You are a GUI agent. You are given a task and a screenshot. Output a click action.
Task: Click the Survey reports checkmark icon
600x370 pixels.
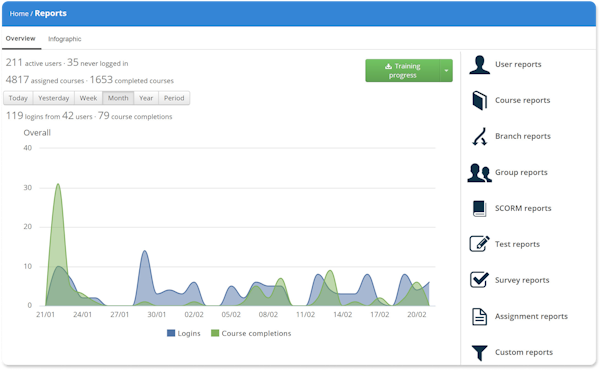click(x=479, y=280)
